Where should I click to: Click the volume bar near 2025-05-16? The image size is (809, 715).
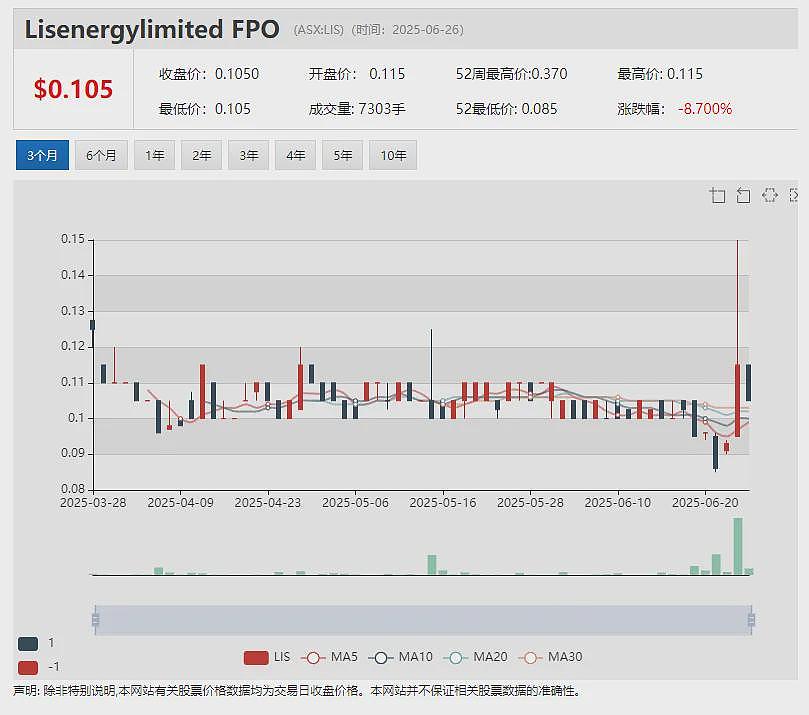[x=432, y=565]
